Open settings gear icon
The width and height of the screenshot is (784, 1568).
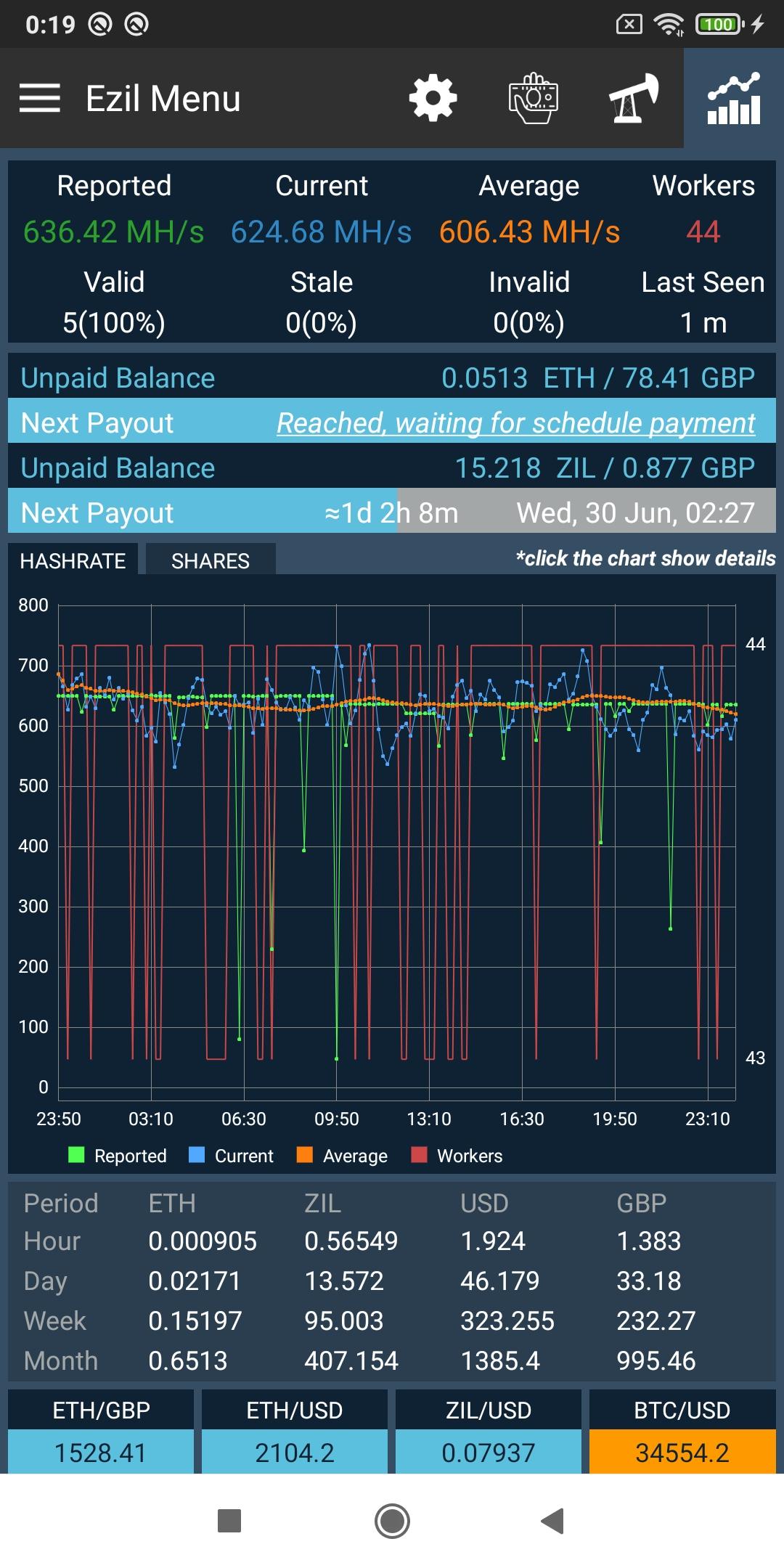click(433, 98)
